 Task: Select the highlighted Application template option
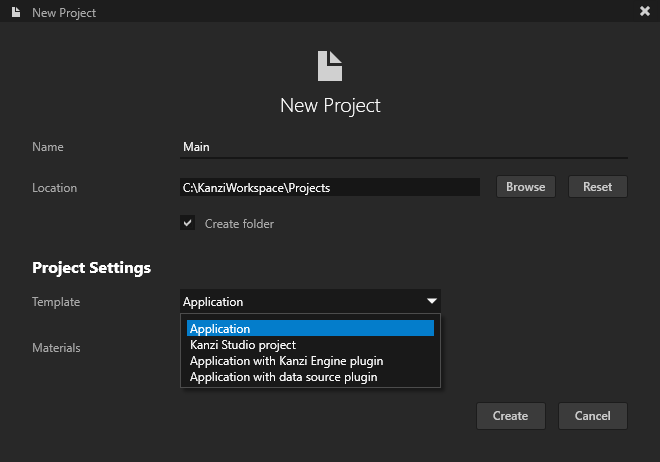coord(310,329)
